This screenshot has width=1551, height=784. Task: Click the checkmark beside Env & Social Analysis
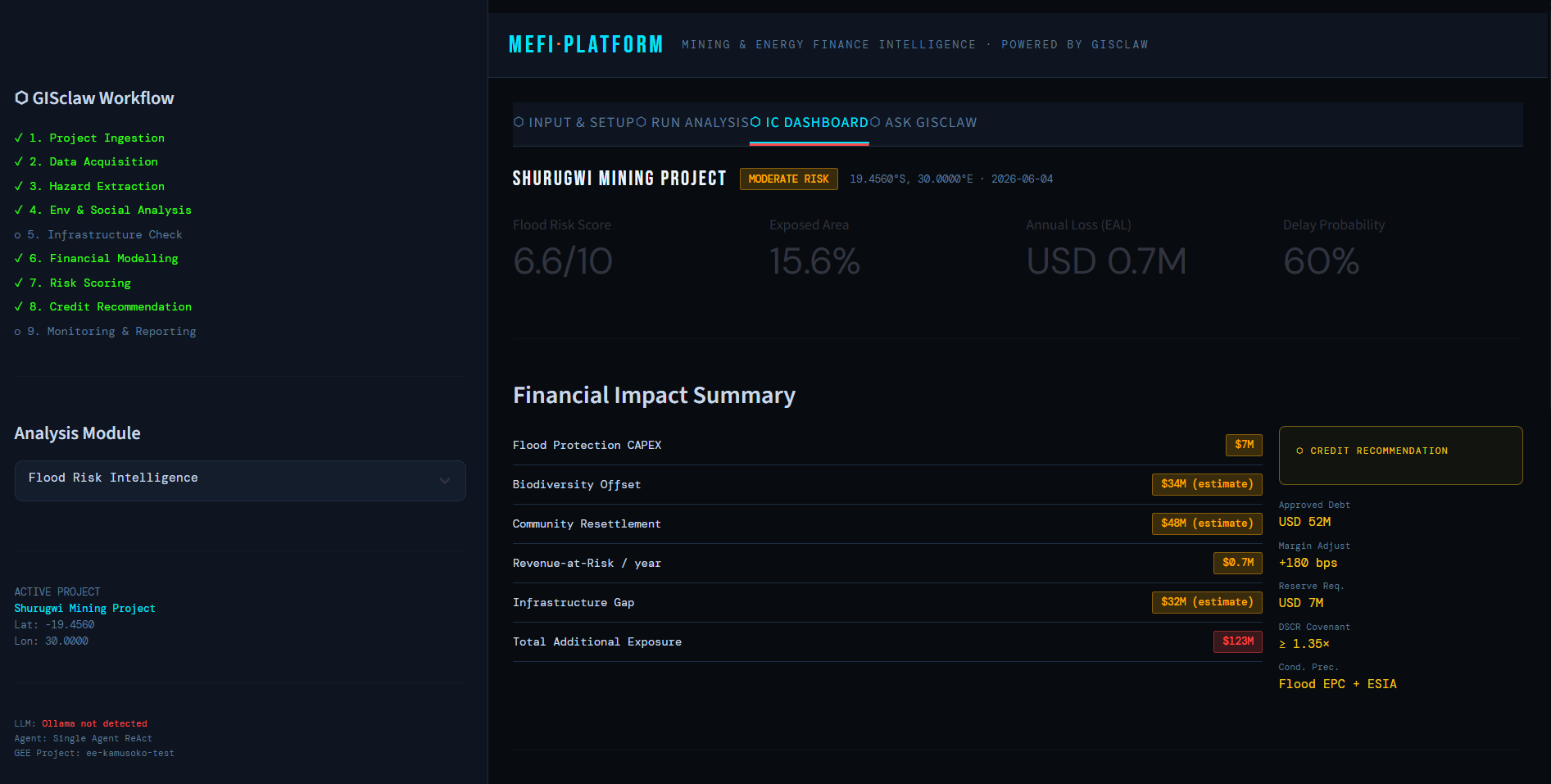coord(19,211)
